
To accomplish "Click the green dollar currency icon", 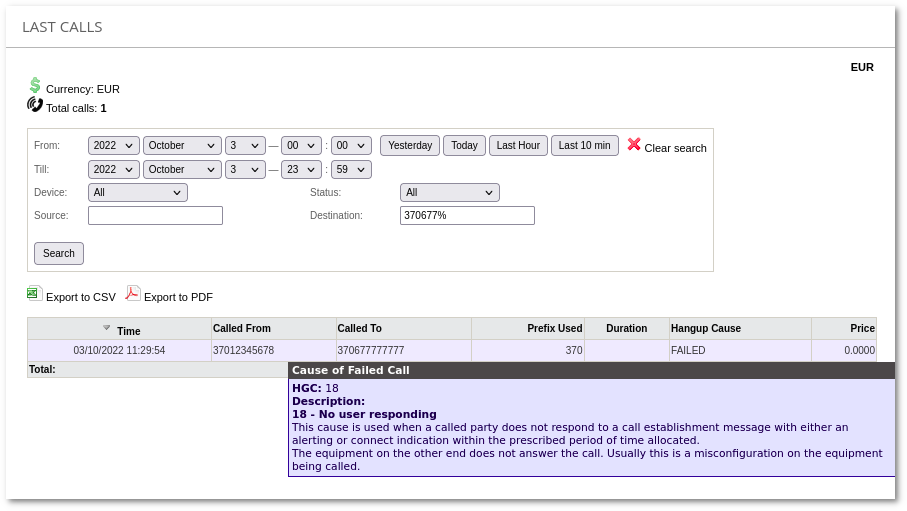I will click(x=35, y=86).
